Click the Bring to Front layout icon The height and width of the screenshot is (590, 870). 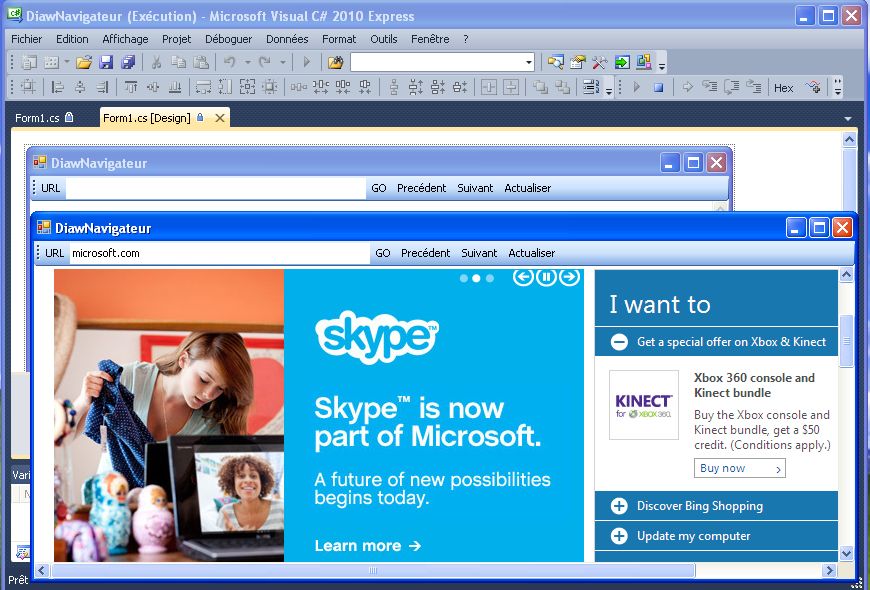[540, 87]
